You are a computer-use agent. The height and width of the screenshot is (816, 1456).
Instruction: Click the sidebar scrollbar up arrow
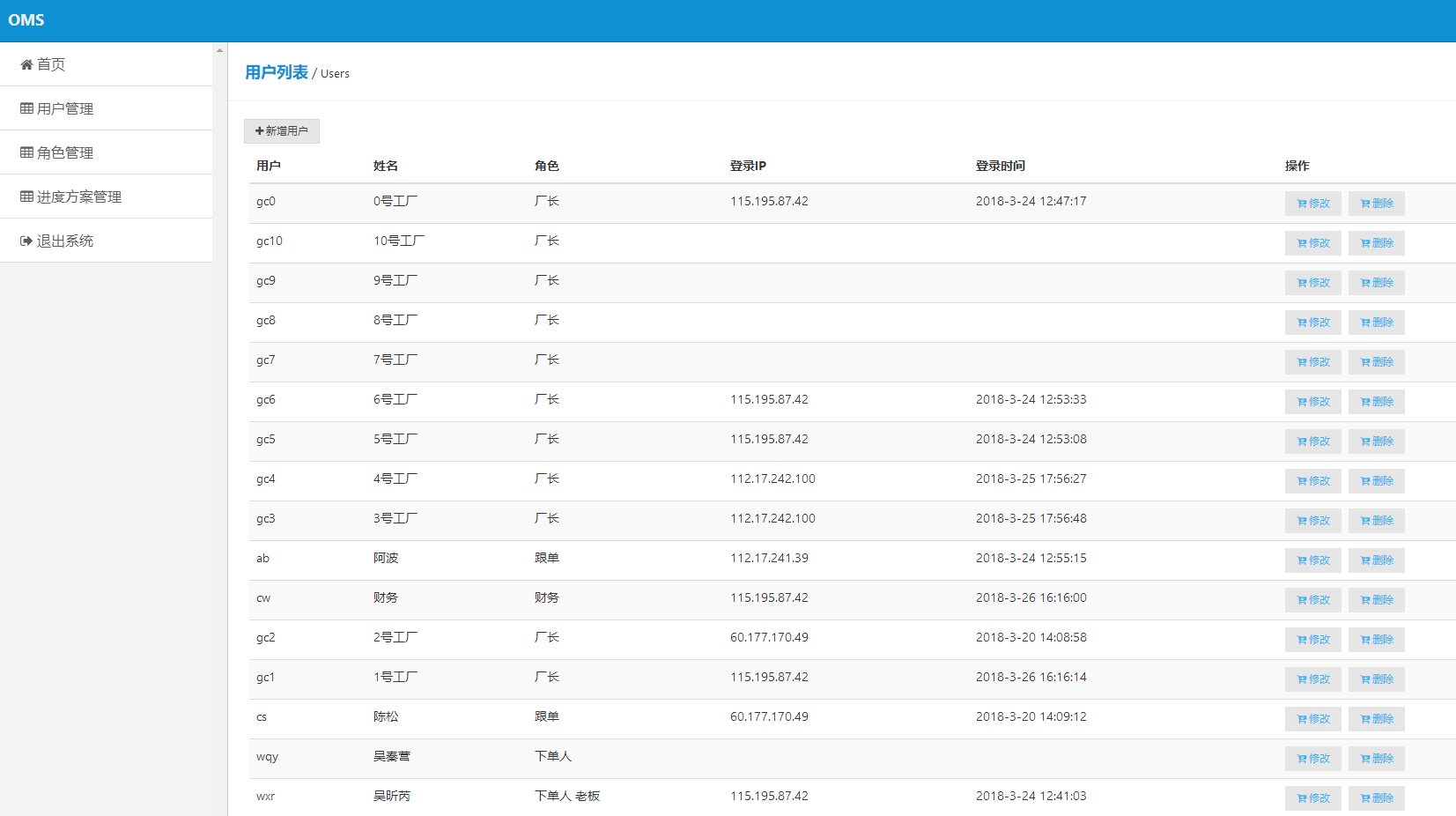click(219, 50)
